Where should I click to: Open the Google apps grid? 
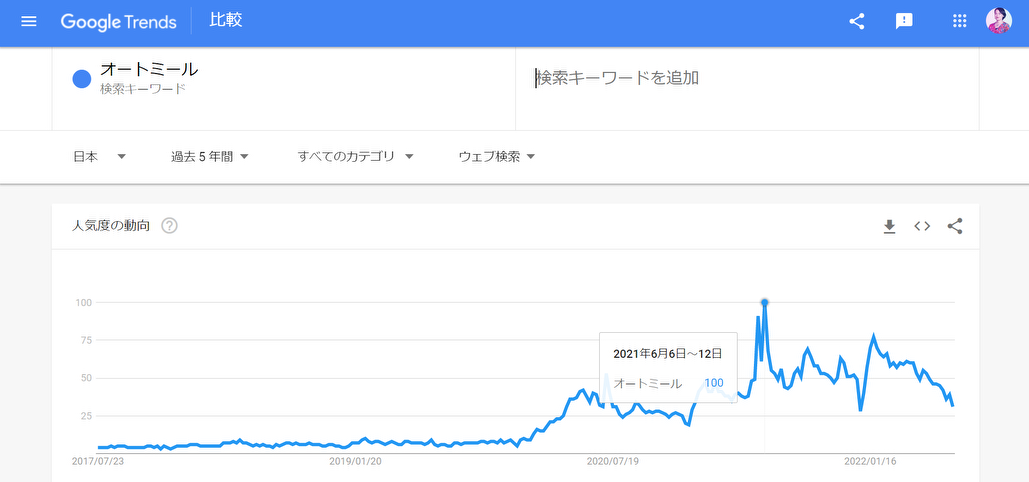[x=959, y=22]
